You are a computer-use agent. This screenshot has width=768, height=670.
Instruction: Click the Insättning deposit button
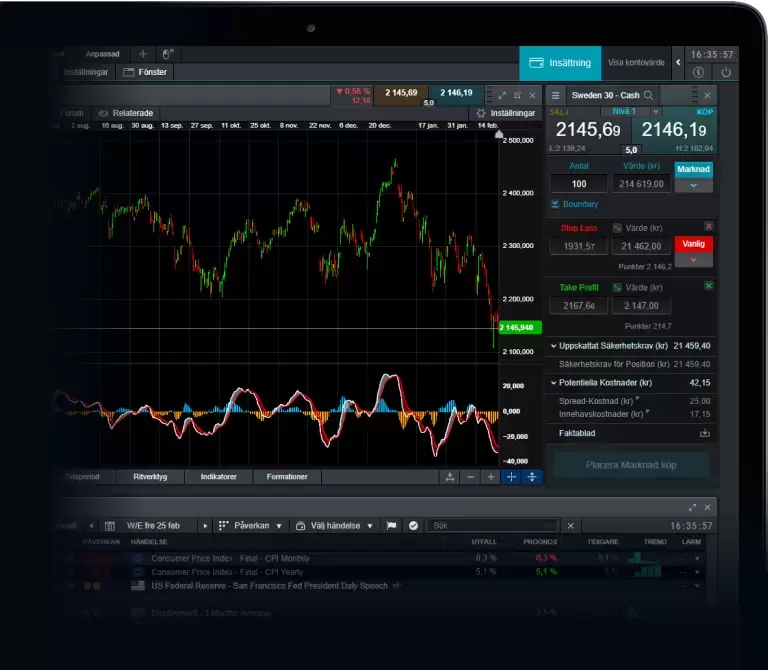[560, 63]
